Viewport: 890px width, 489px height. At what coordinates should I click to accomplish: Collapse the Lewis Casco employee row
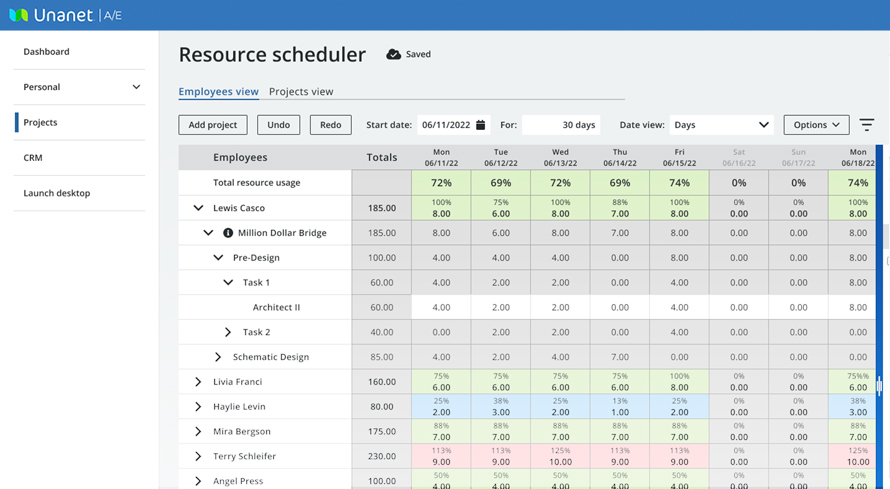tap(198, 208)
